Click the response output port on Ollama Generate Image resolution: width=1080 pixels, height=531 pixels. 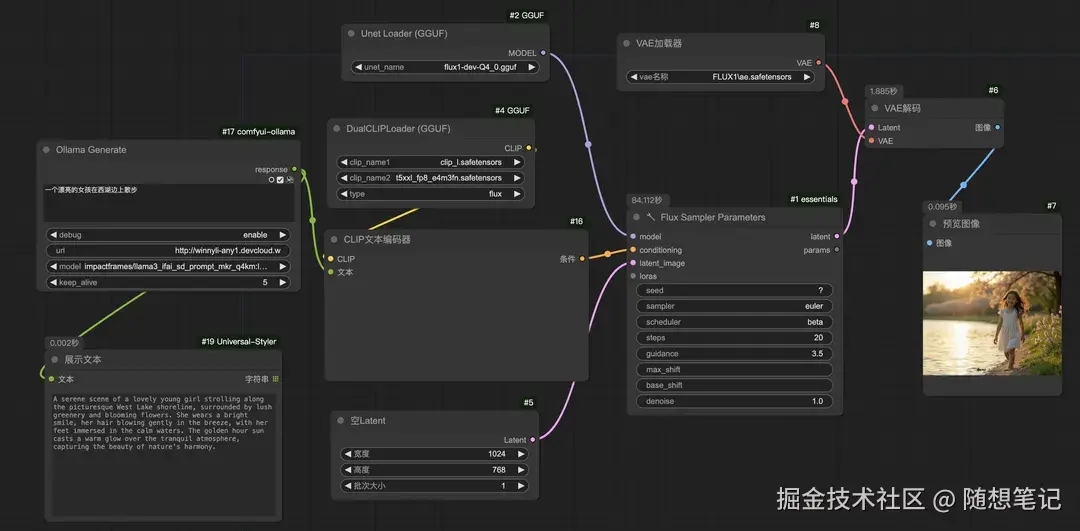(294, 169)
